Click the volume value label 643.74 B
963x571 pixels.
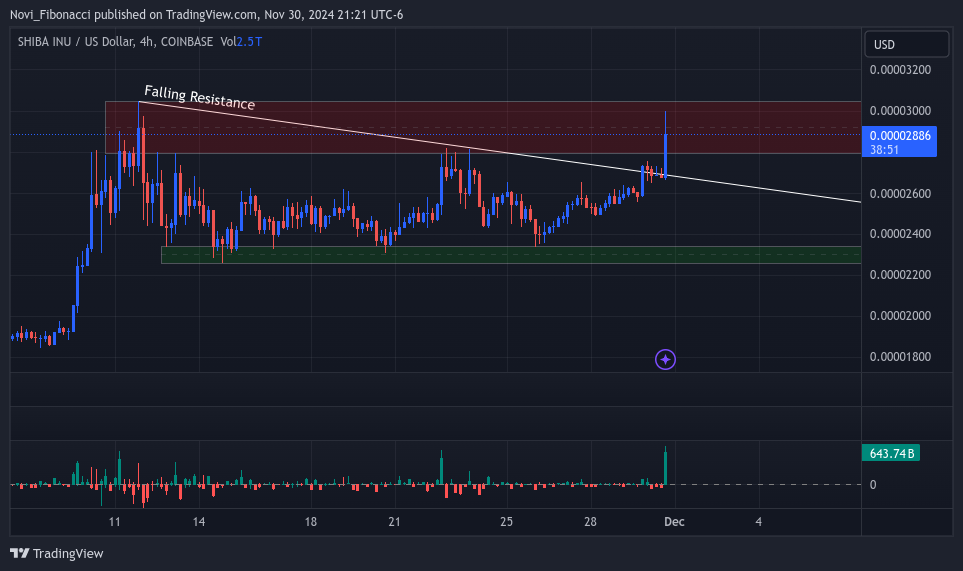(x=891, y=453)
